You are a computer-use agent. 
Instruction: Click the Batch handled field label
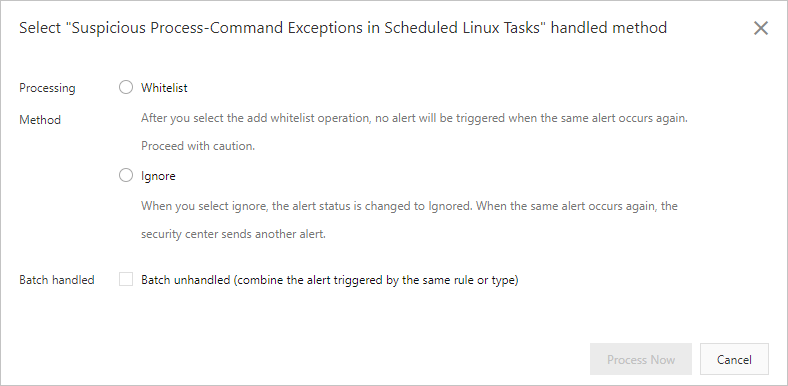(x=57, y=280)
